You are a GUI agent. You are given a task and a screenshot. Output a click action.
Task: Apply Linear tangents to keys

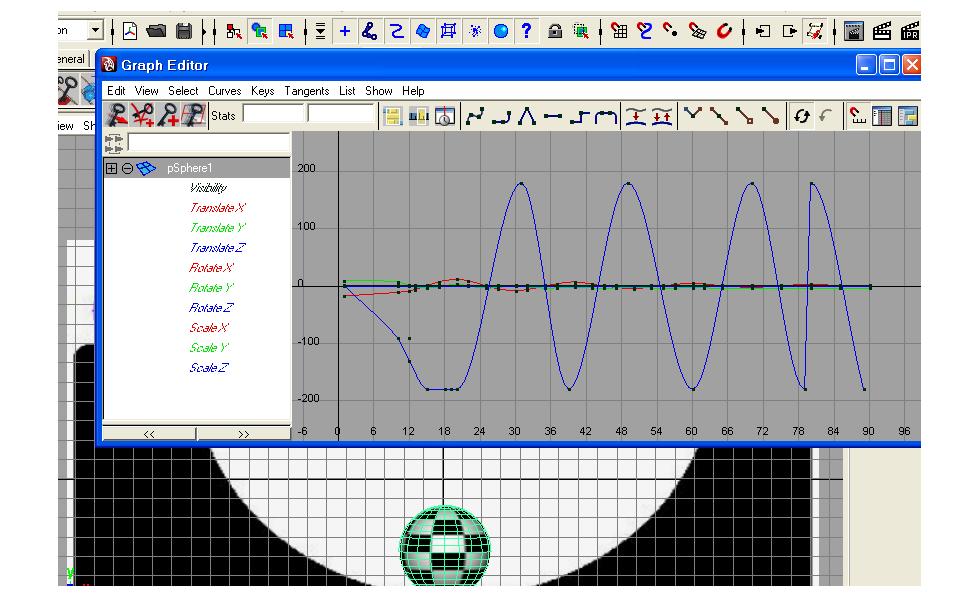tap(527, 116)
